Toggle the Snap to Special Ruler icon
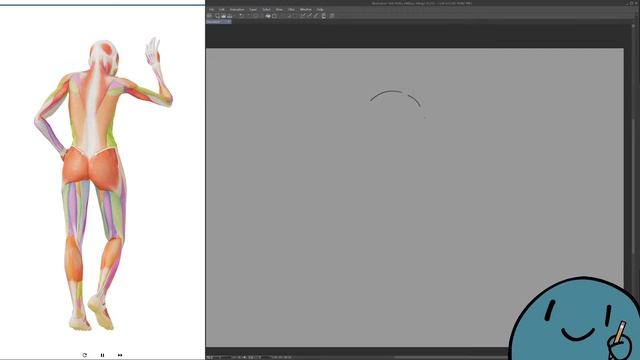The height and width of the screenshot is (360, 640). point(309,16)
